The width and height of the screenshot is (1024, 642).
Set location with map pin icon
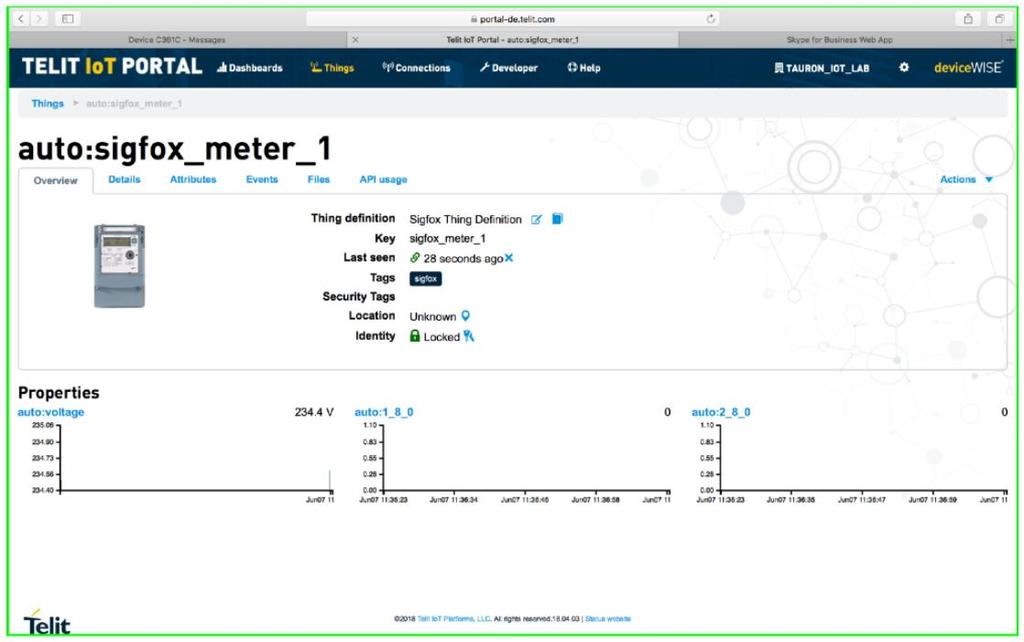pyautogui.click(x=466, y=316)
